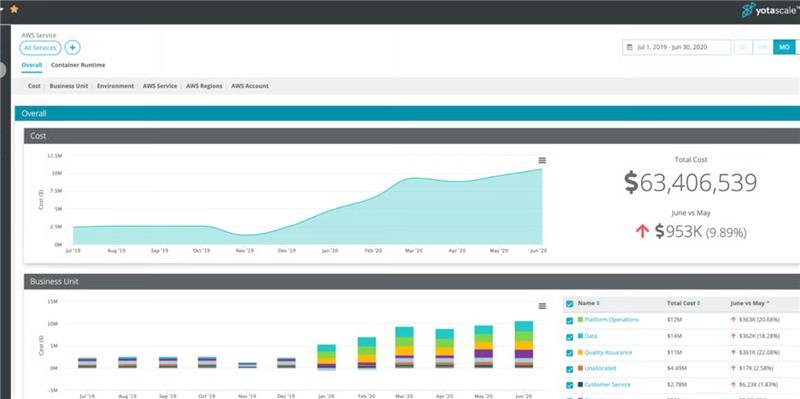Click the Yotascale logo

coord(770,10)
